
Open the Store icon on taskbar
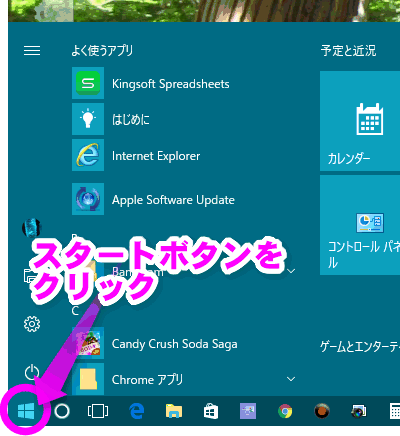(x=211, y=411)
